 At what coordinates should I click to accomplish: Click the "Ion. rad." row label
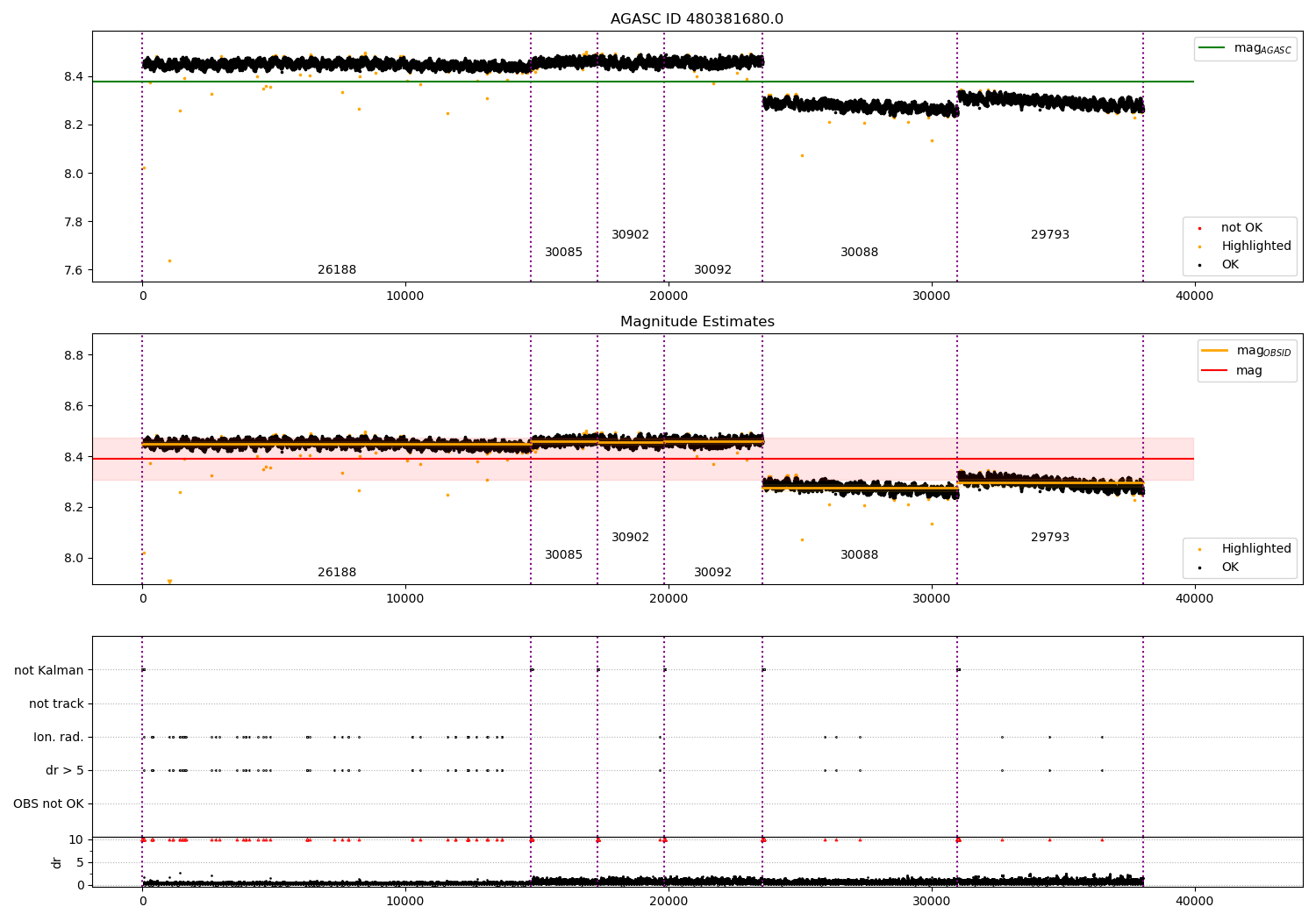coord(59,738)
